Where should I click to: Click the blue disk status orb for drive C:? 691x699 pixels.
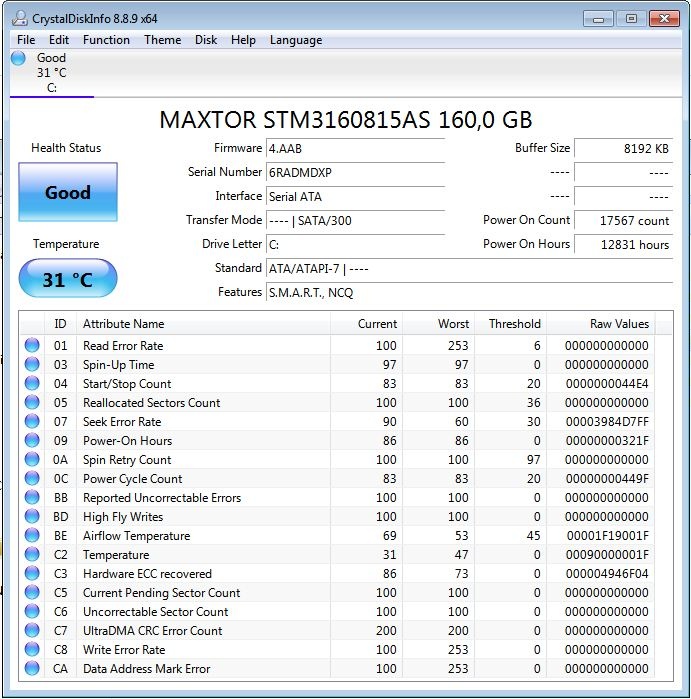18,58
